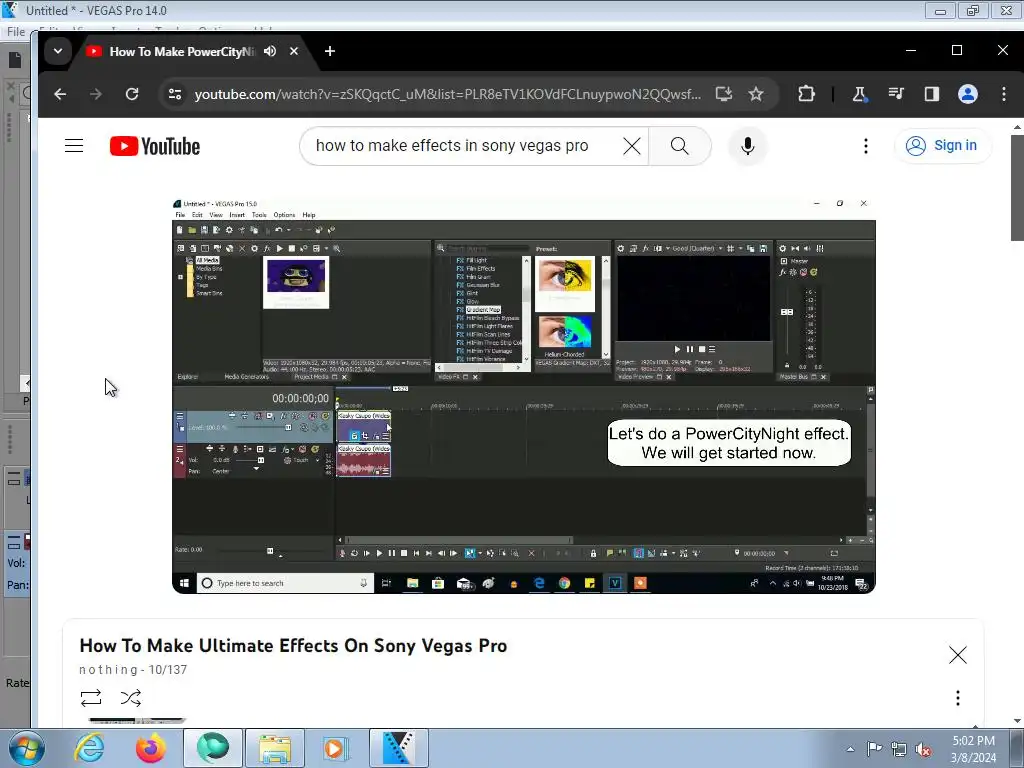The height and width of the screenshot is (768, 1024).
Task: Click the youtube.com address bar
Action: (447, 94)
